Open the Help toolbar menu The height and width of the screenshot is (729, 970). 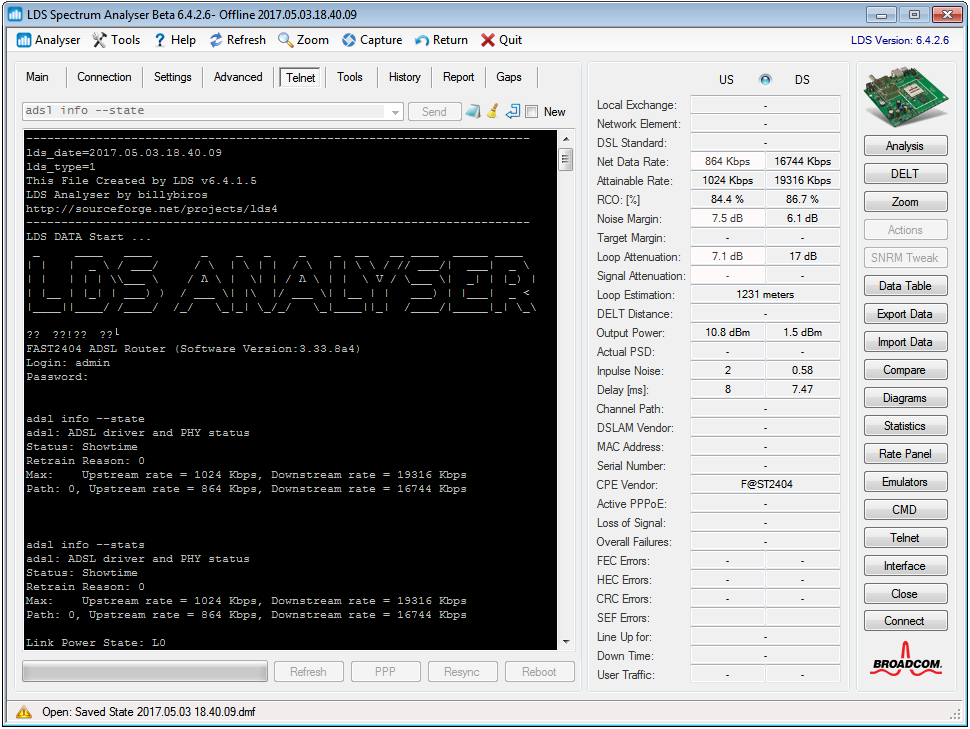pyautogui.click(x=174, y=40)
